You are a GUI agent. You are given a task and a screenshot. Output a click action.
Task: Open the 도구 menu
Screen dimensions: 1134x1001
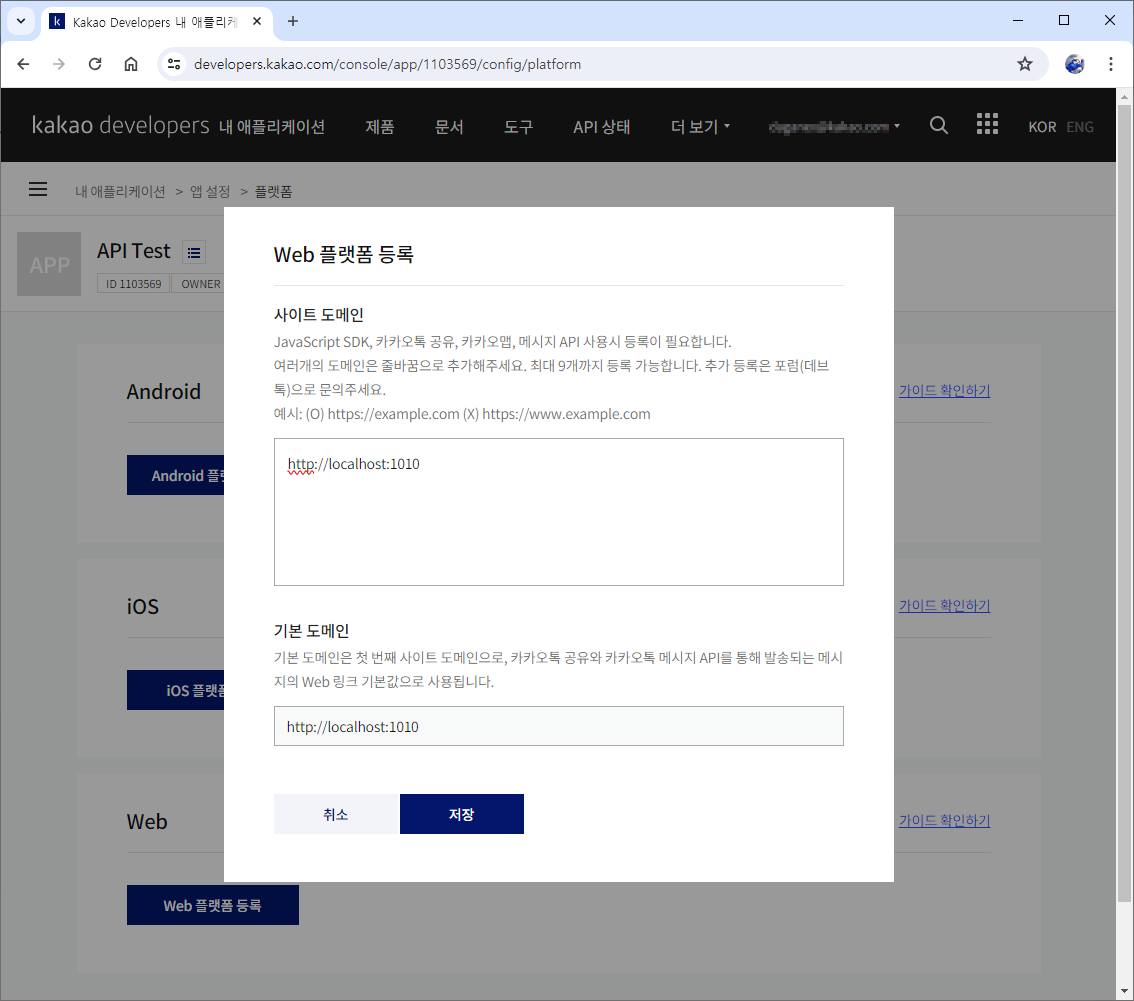(x=519, y=127)
